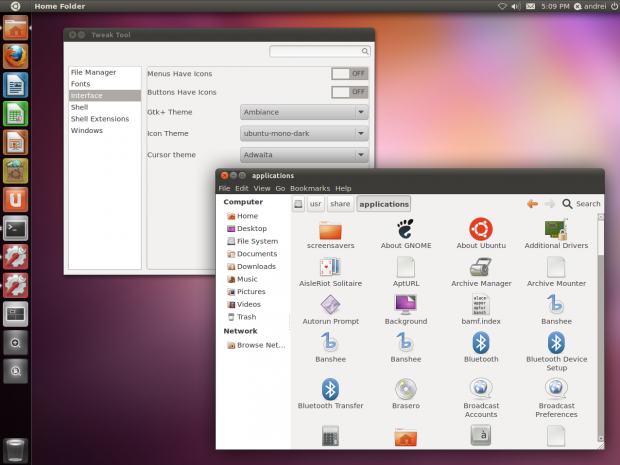Open Icon Theme dropdown (ubuntu-mono-dark)

304,134
